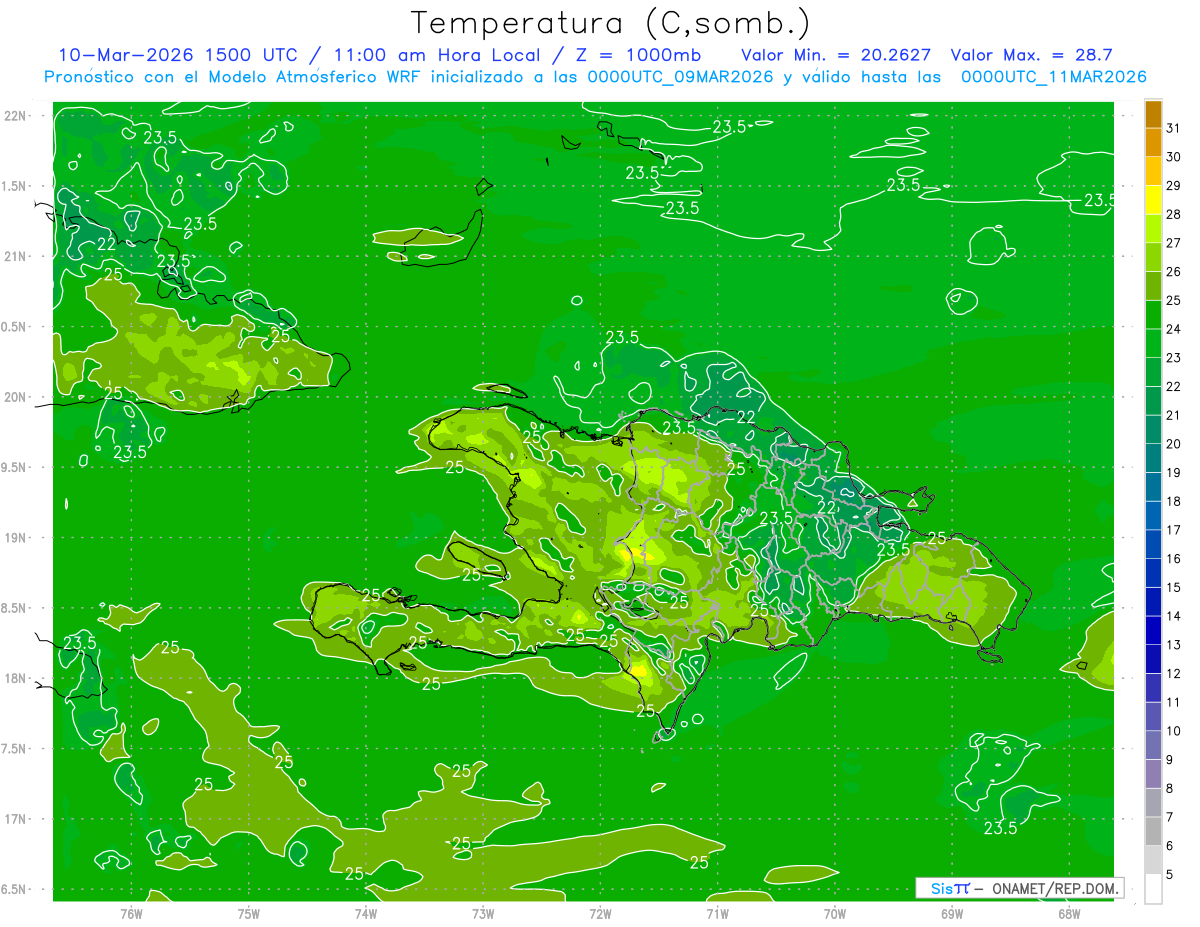1200x927 pixels.
Task: Click the 76W longitude axis label
Action: [131, 913]
